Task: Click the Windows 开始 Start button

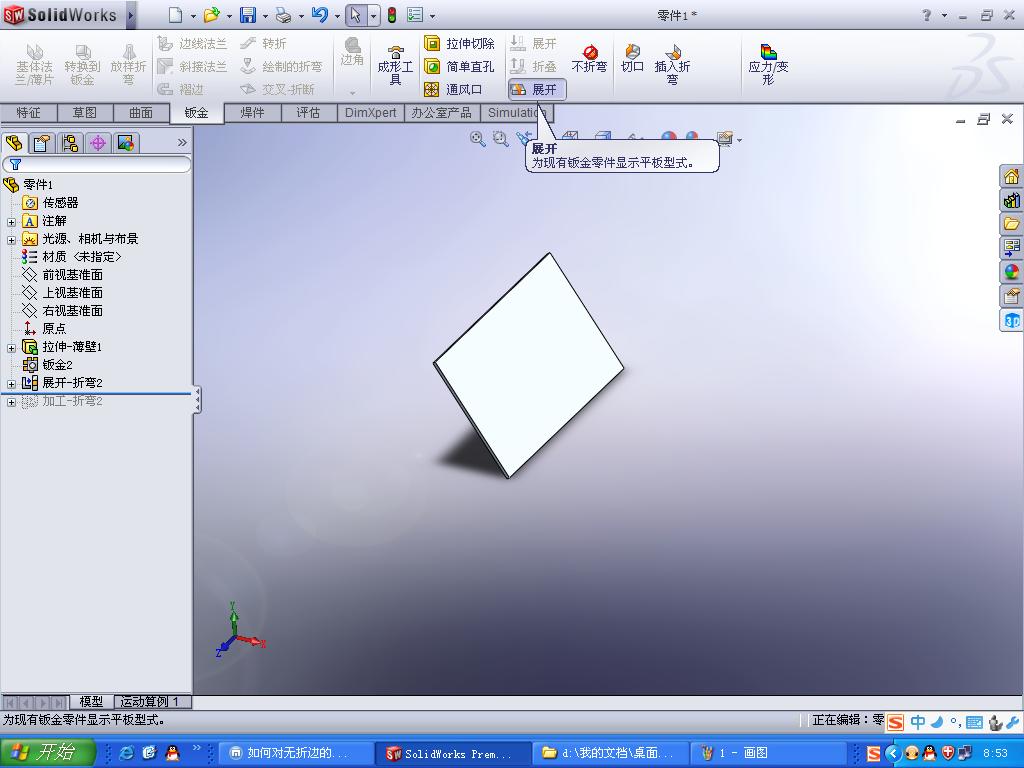Action: pos(47,753)
